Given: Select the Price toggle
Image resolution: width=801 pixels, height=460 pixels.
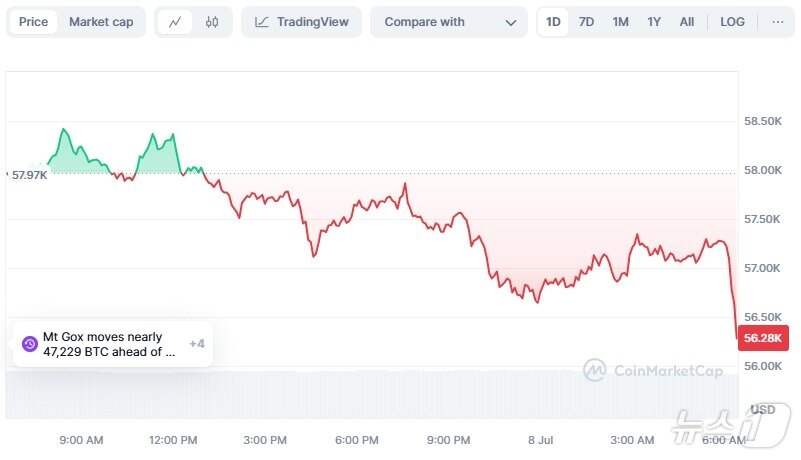Looking at the screenshot, I should tap(33, 22).
